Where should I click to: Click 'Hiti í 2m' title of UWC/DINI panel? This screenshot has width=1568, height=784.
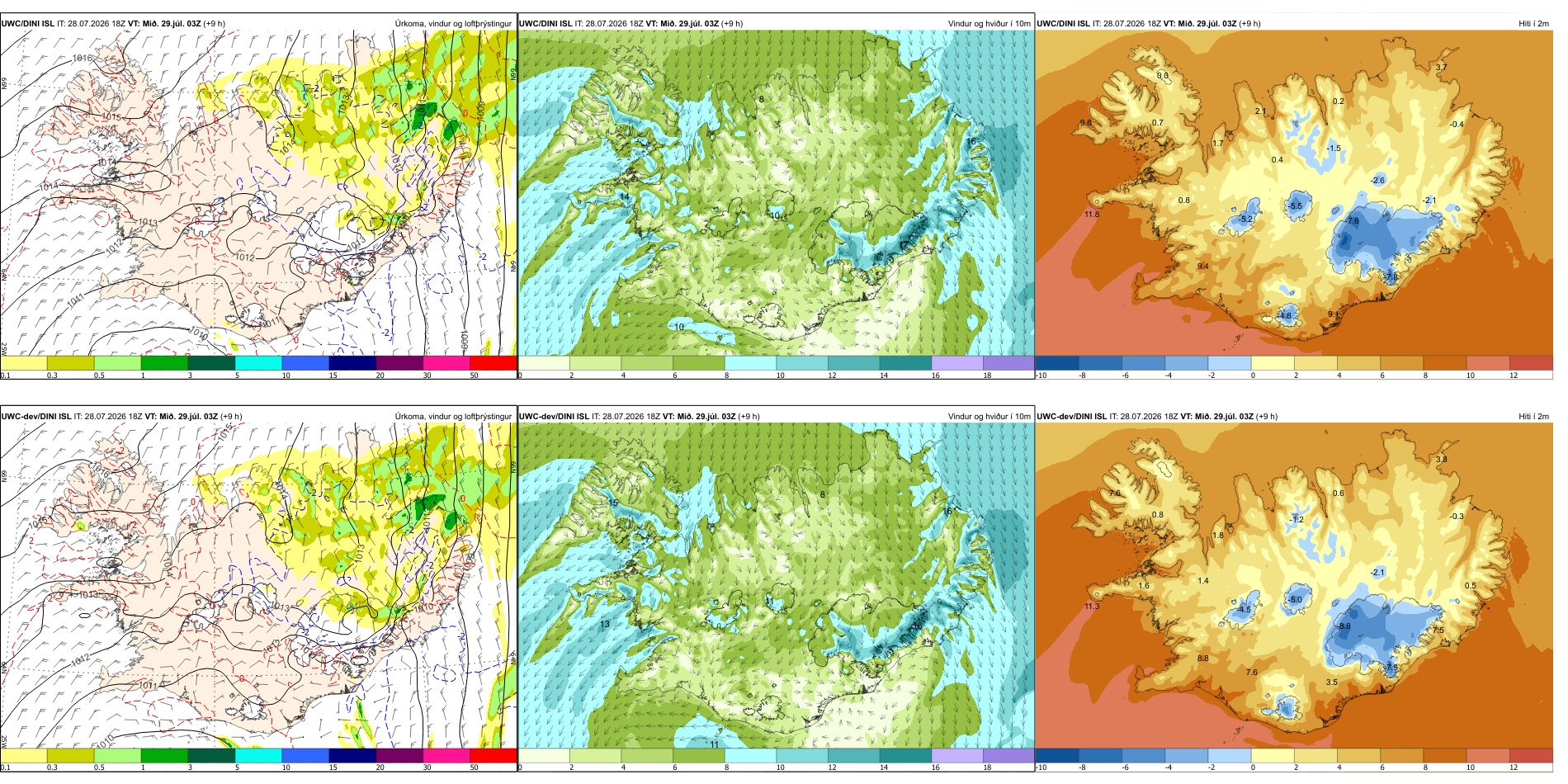coord(1533,24)
